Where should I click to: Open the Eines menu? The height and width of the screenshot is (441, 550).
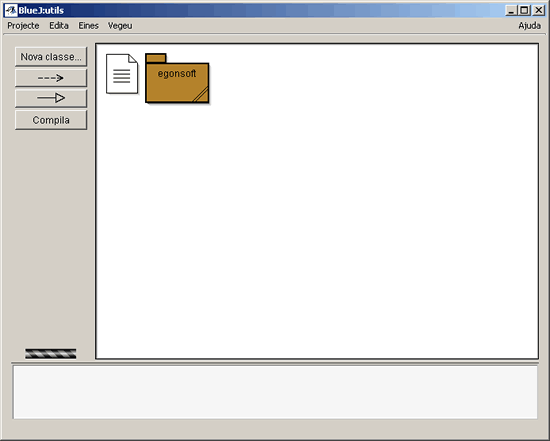[x=88, y=26]
